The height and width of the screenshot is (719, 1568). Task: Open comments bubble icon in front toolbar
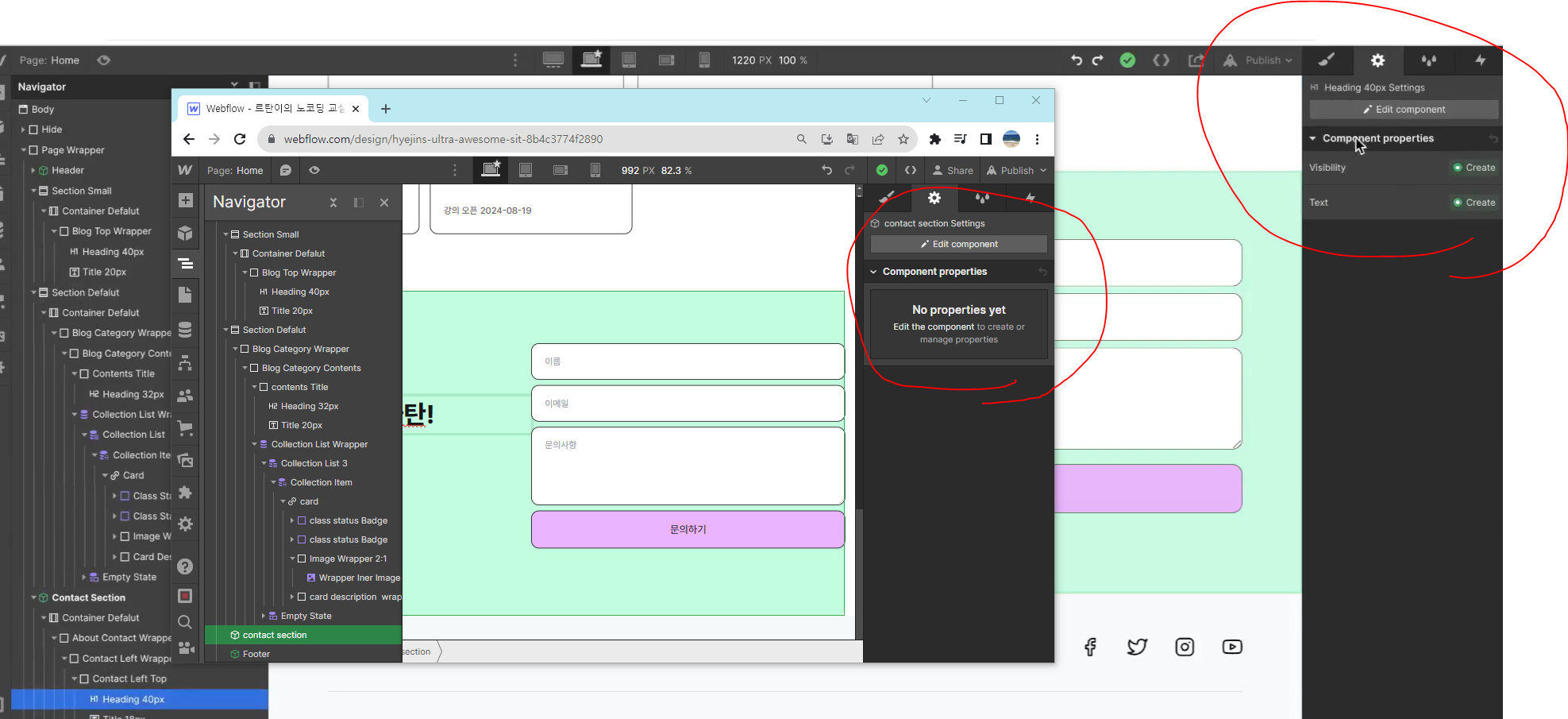tap(286, 170)
